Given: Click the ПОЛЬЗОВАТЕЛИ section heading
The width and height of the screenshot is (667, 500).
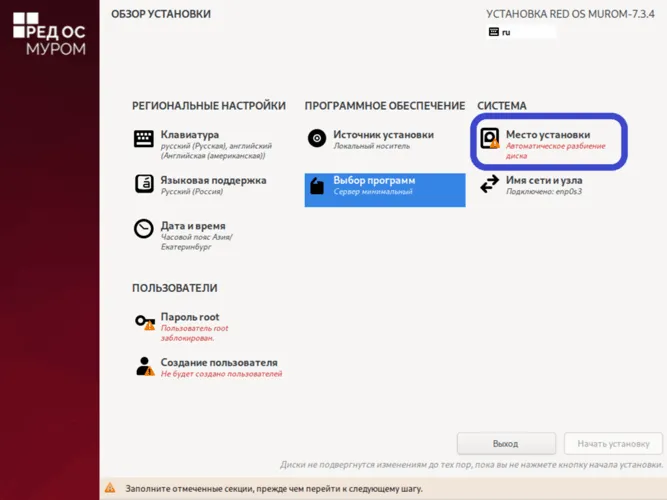Looking at the screenshot, I should pyautogui.click(x=175, y=288).
